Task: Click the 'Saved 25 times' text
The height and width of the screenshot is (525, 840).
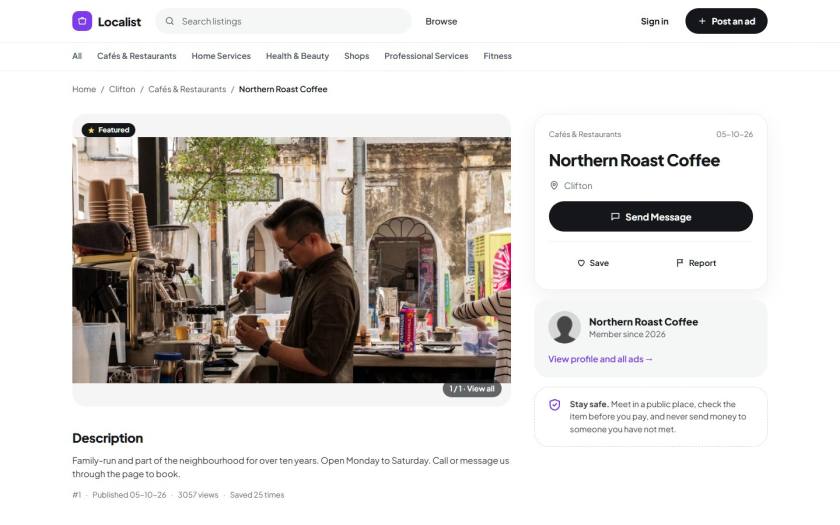Action: point(257,495)
